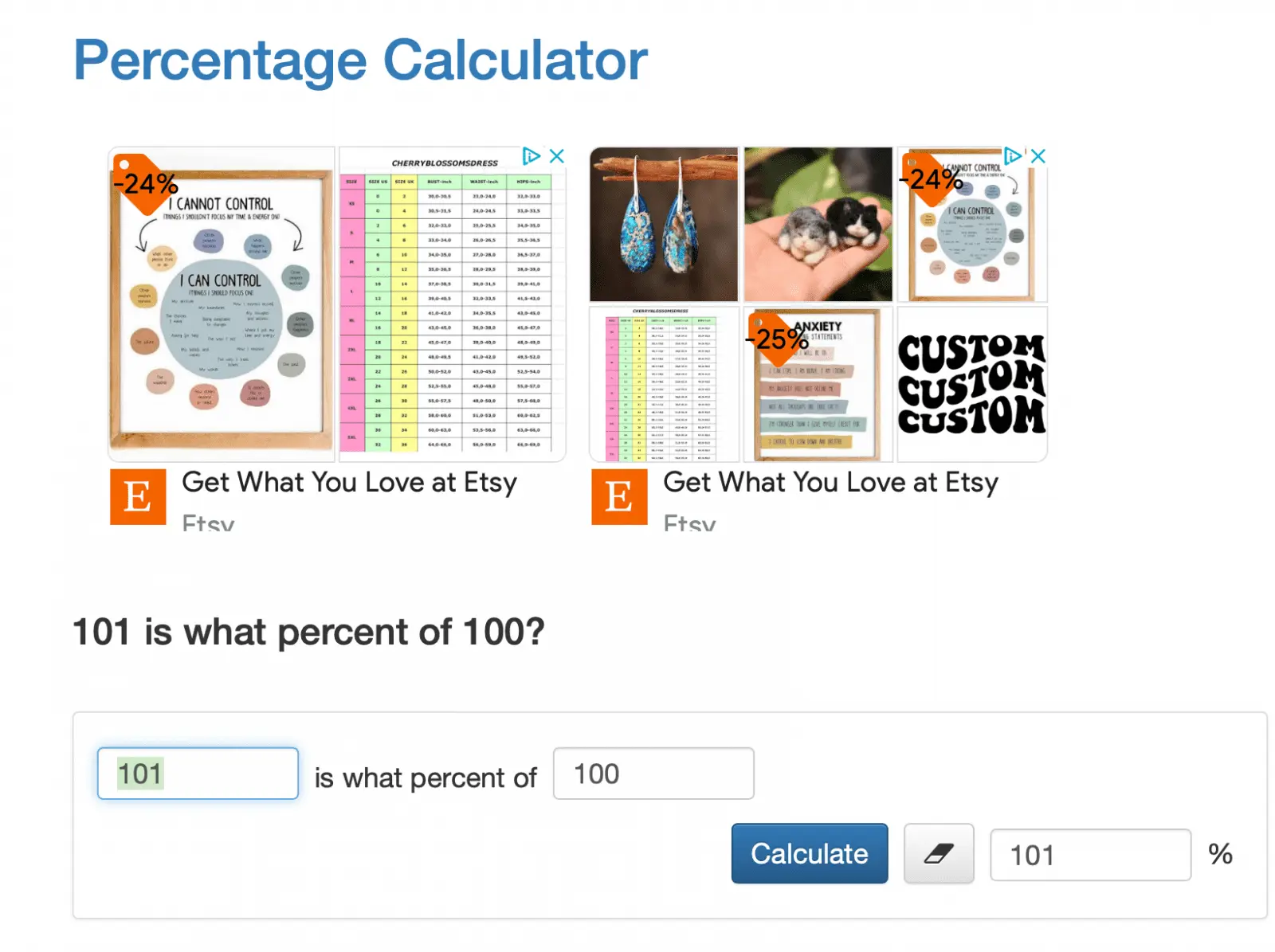Close the left Etsy ad
This screenshot has height=952, width=1275.
pos(557,156)
